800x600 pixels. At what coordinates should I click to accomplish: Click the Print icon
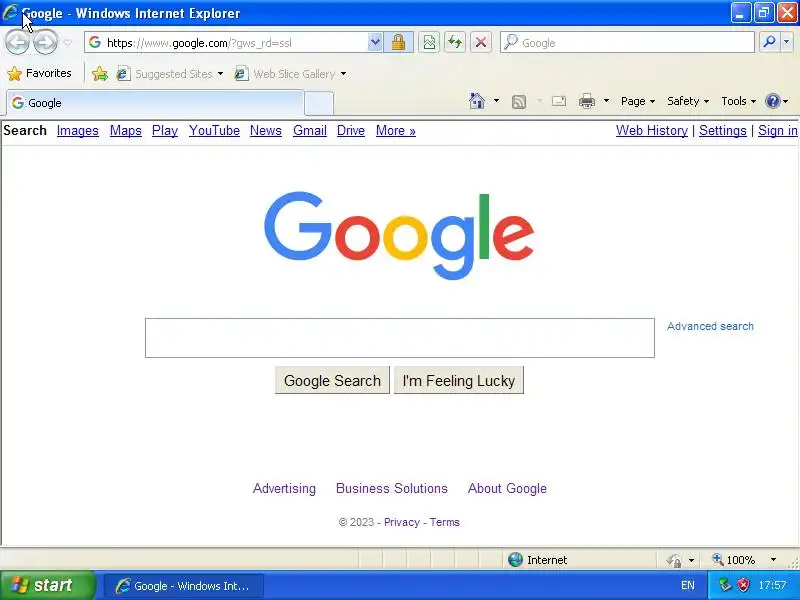(x=587, y=101)
